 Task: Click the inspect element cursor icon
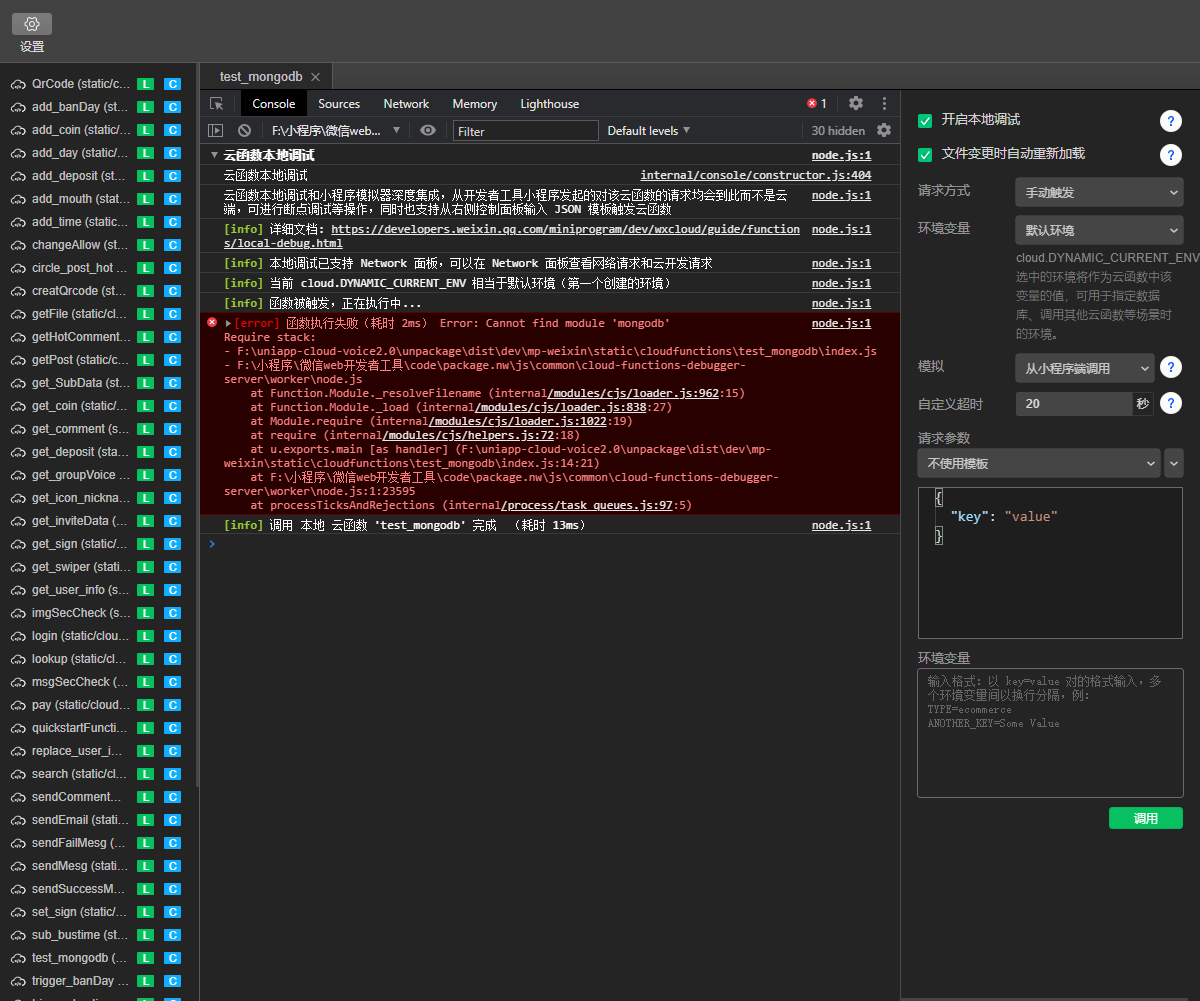pos(217,104)
